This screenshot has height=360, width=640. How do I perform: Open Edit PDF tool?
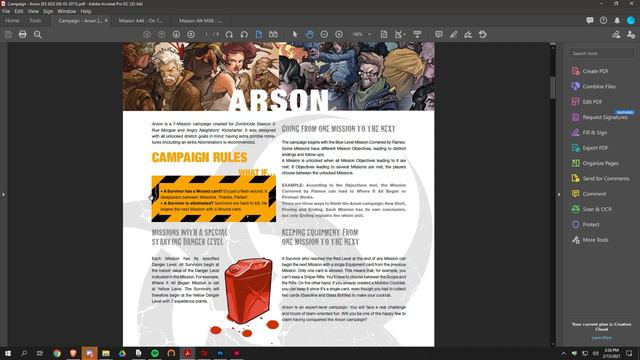coord(587,102)
